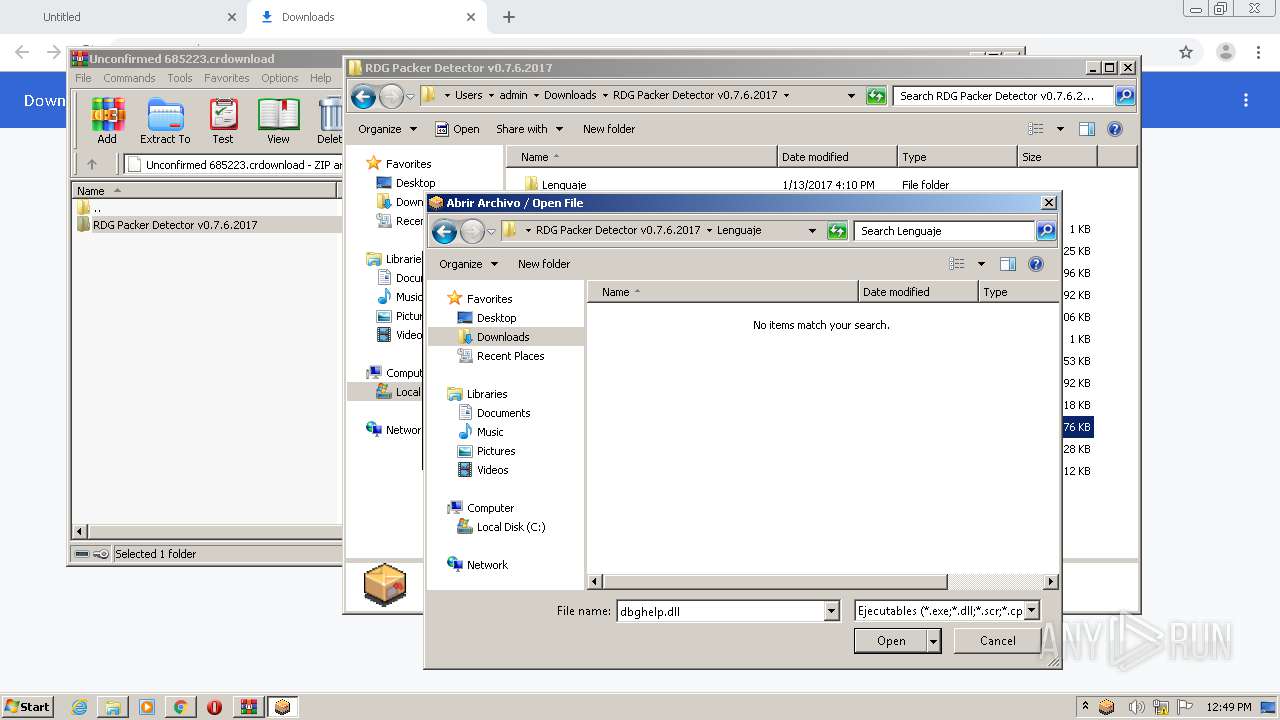
Task: Open new Chrome tab with plus button
Action: pos(509,17)
